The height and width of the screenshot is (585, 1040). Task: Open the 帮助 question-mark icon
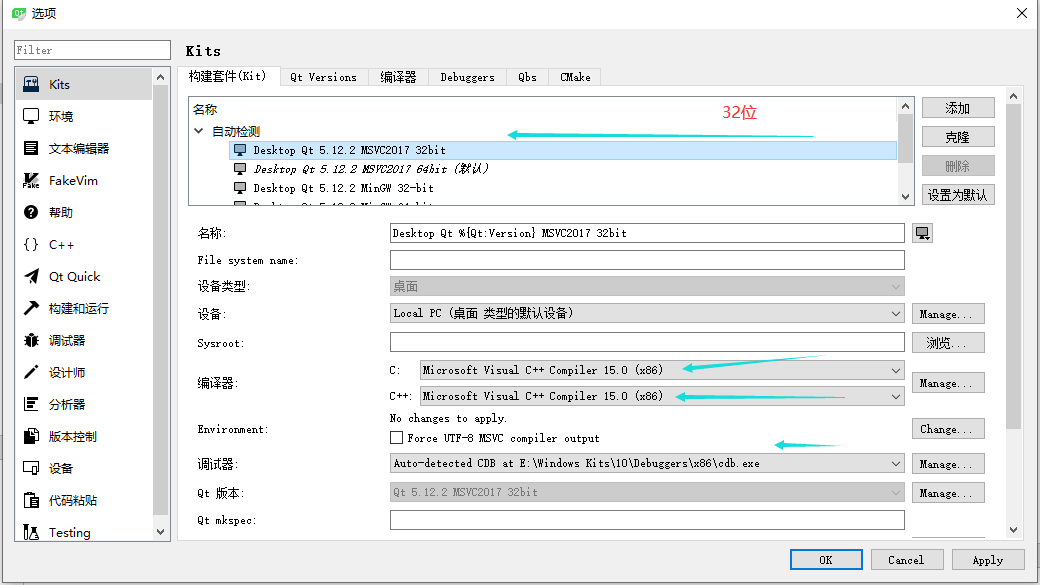click(31, 212)
